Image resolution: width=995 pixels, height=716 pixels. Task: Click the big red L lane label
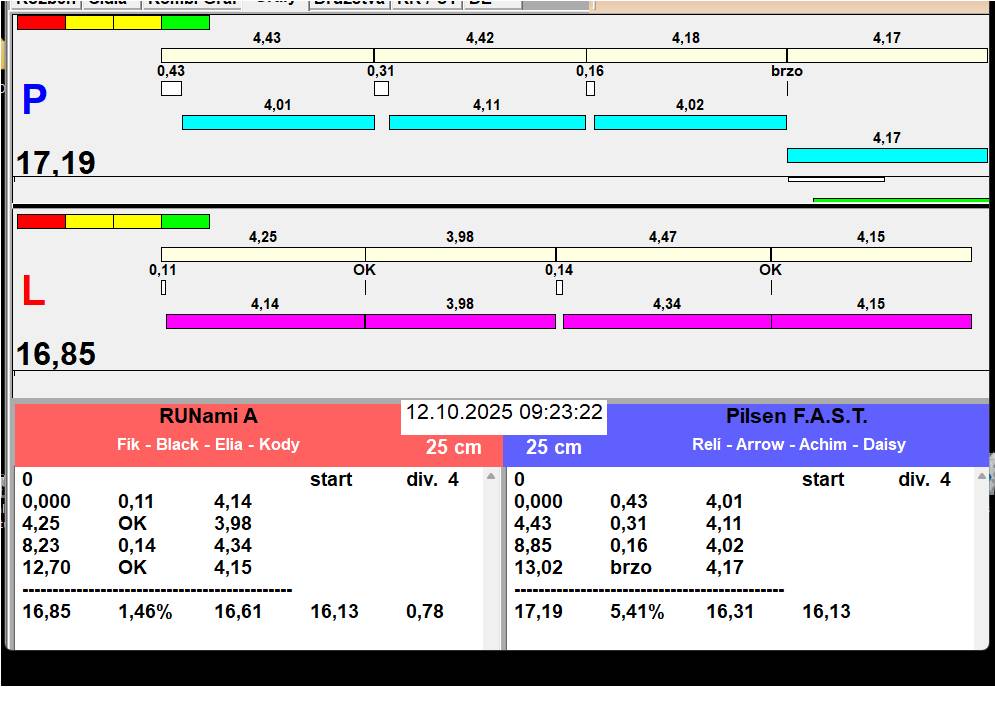pyautogui.click(x=34, y=291)
